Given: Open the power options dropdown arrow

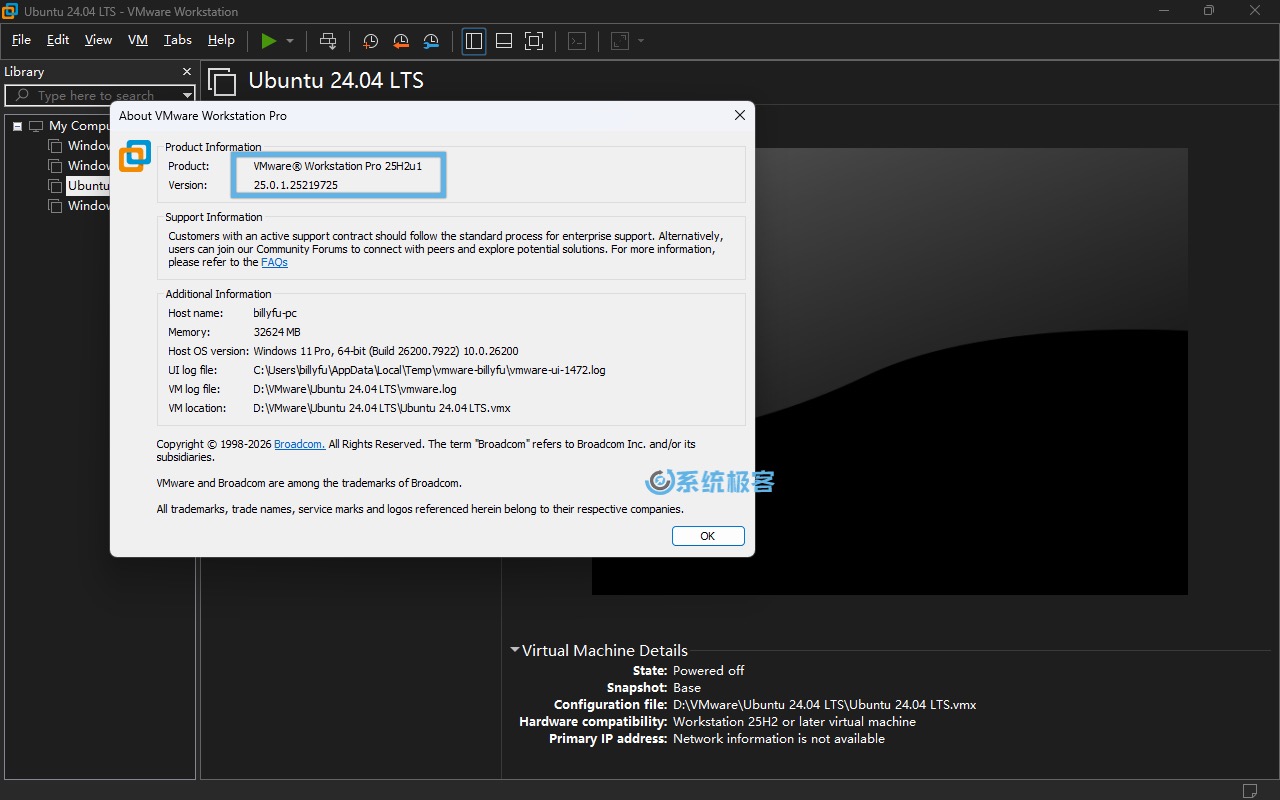Looking at the screenshot, I should click(x=289, y=41).
